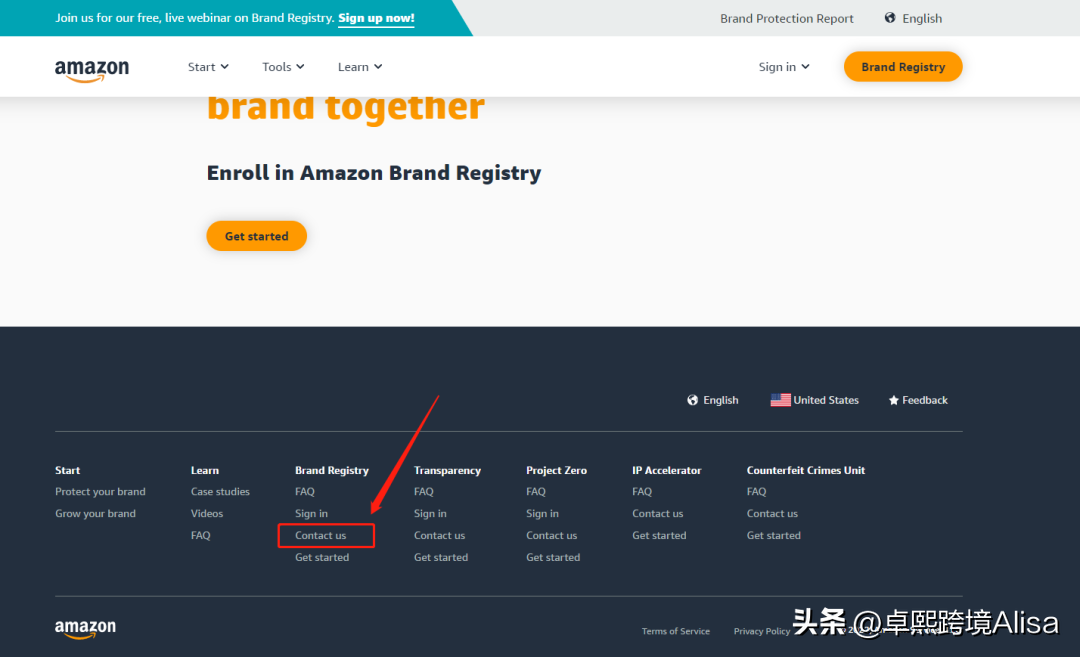Open the Brand Protection Report link
The image size is (1080, 657).
(x=787, y=18)
